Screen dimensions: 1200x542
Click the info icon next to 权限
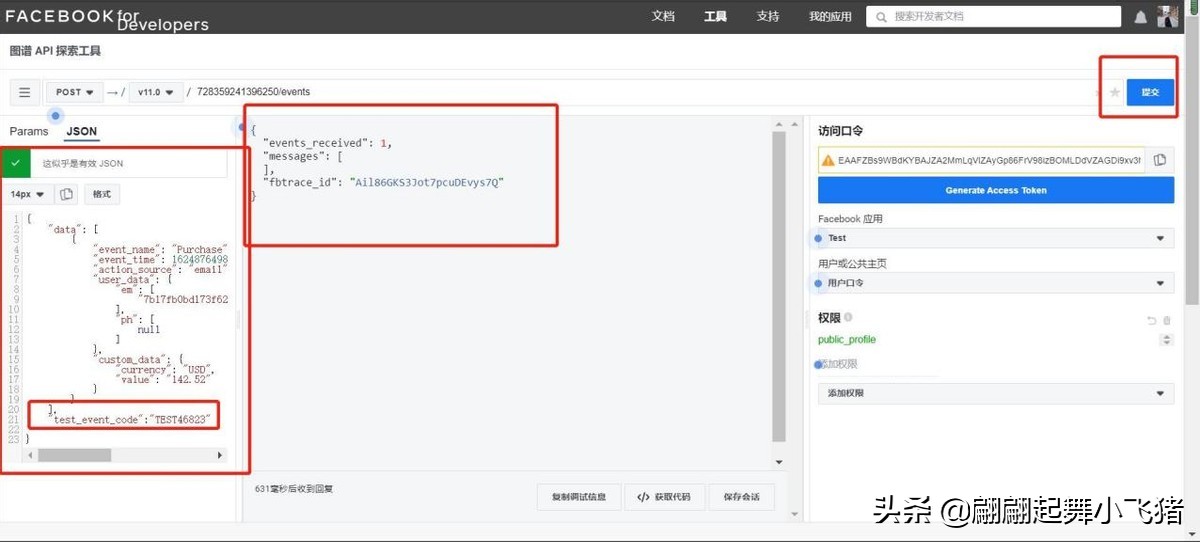point(848,318)
